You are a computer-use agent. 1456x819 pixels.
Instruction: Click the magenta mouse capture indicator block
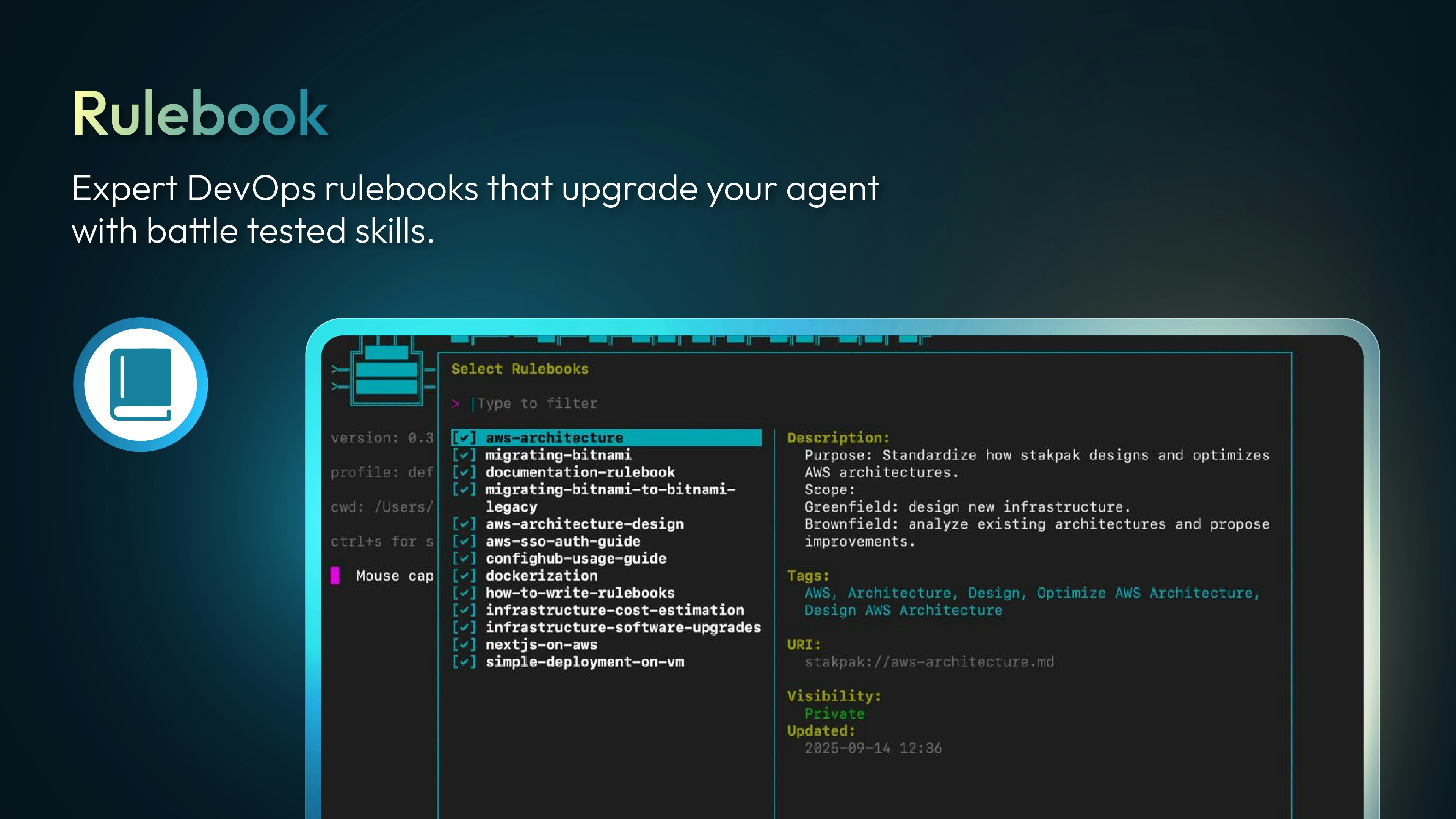pos(336,576)
